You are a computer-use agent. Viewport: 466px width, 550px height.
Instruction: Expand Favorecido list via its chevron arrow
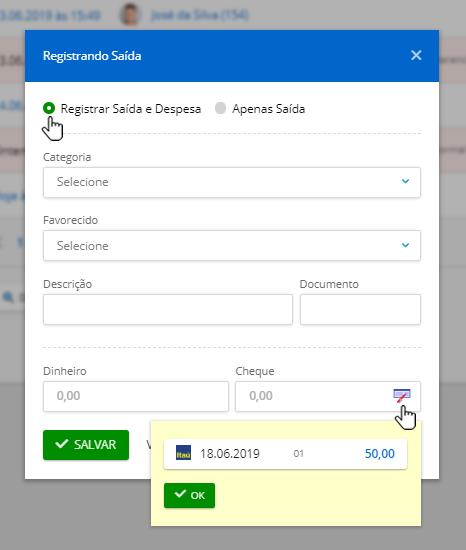(405, 245)
